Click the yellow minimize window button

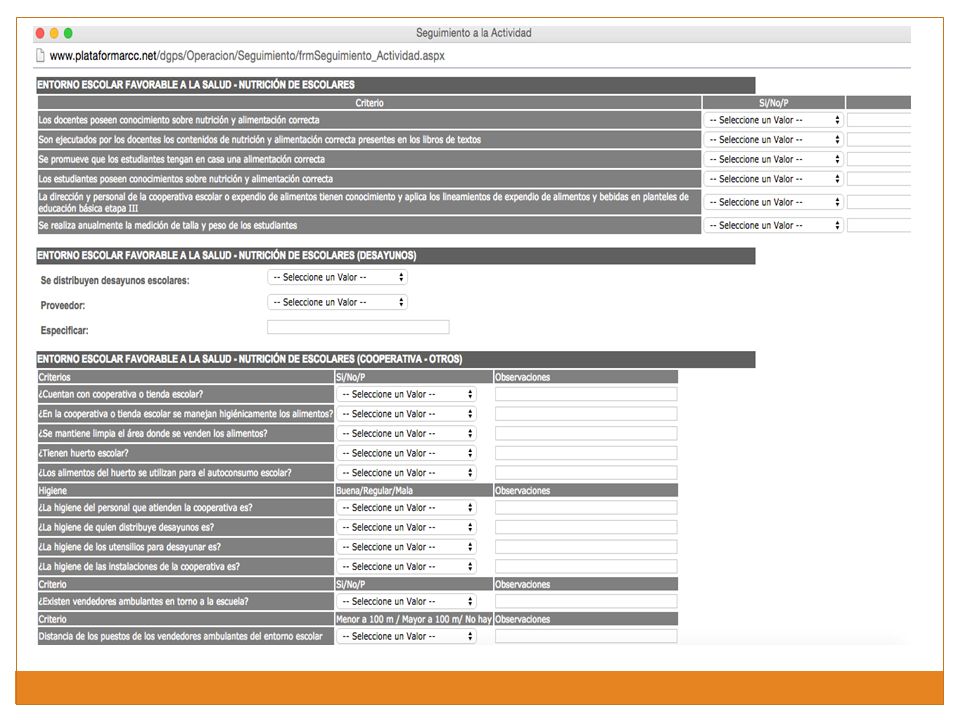point(54,33)
